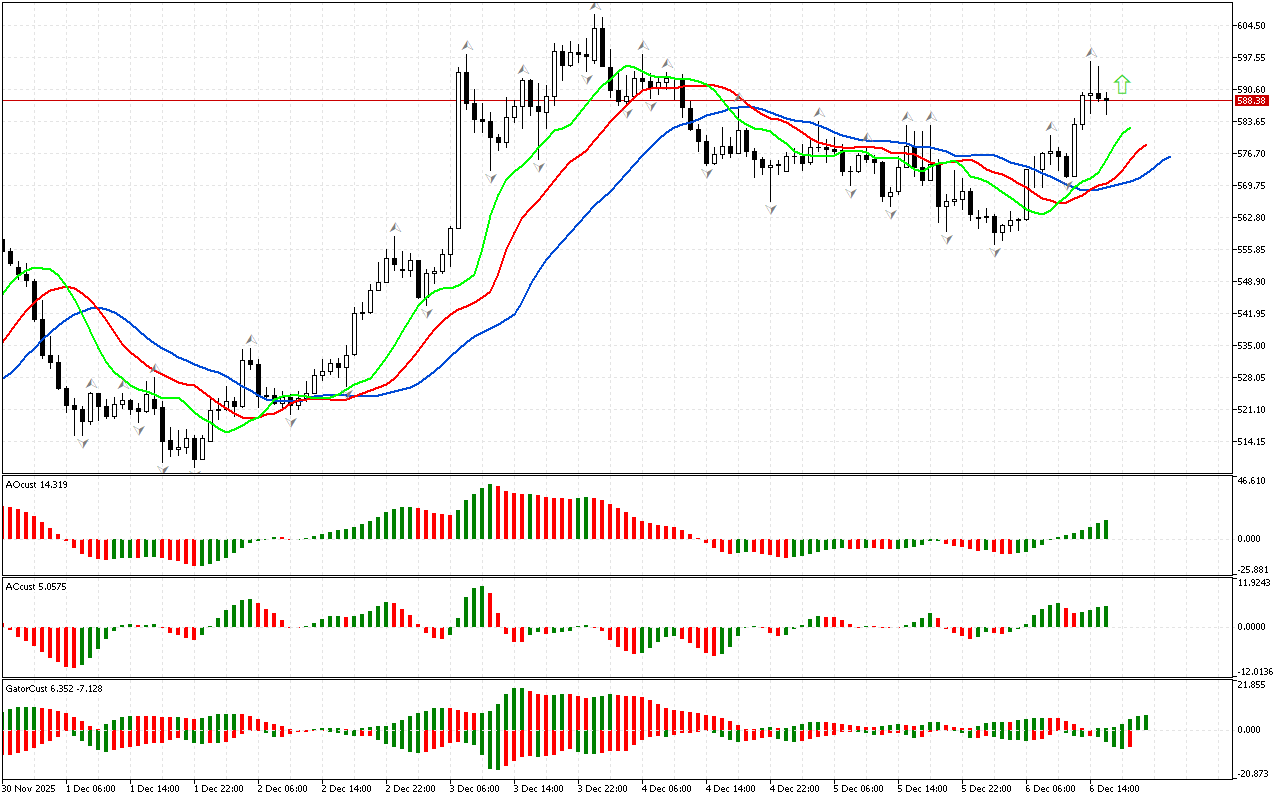
Task: Select the up fractal above the latest candle high
Action: click(1091, 52)
